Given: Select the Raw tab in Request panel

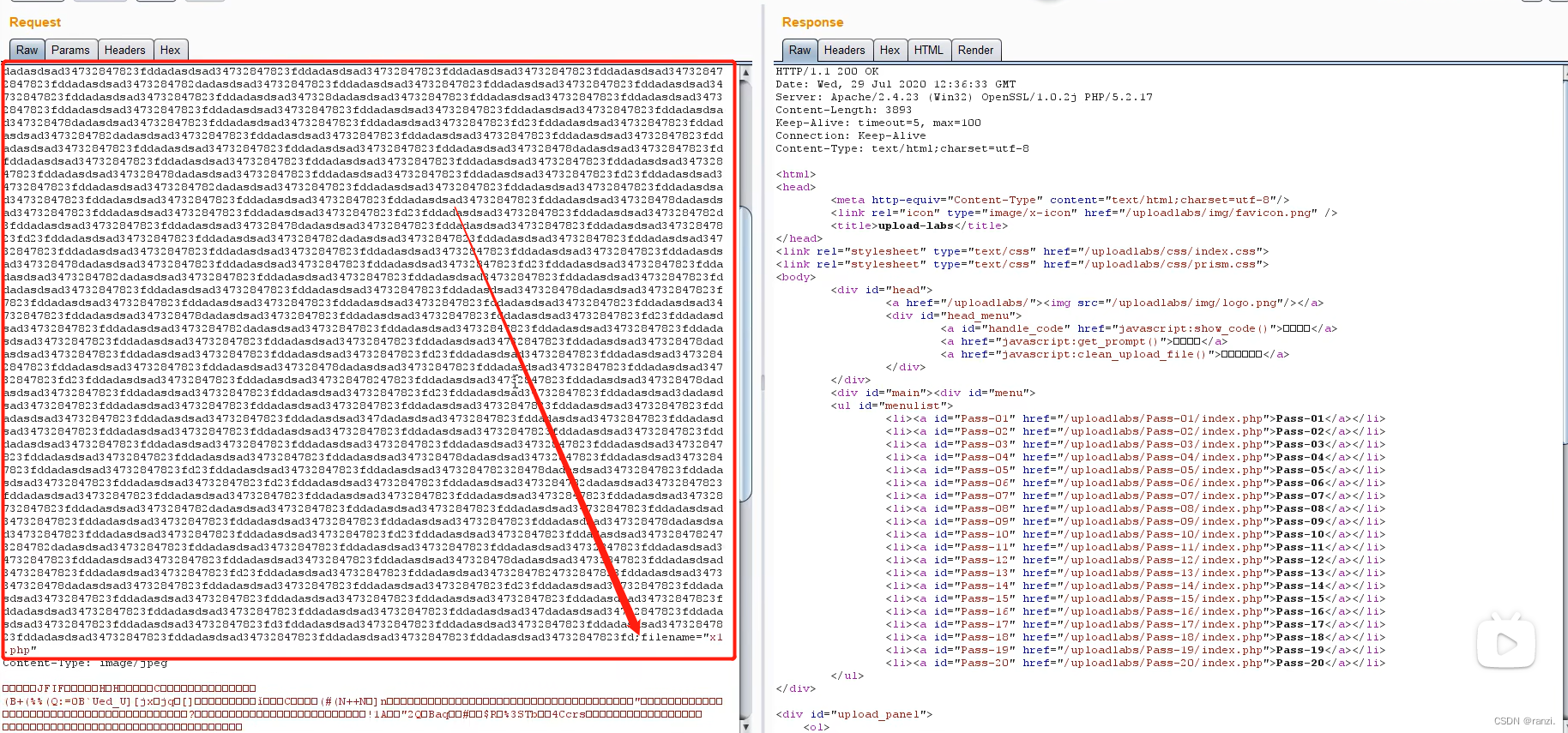Looking at the screenshot, I should pos(27,51).
